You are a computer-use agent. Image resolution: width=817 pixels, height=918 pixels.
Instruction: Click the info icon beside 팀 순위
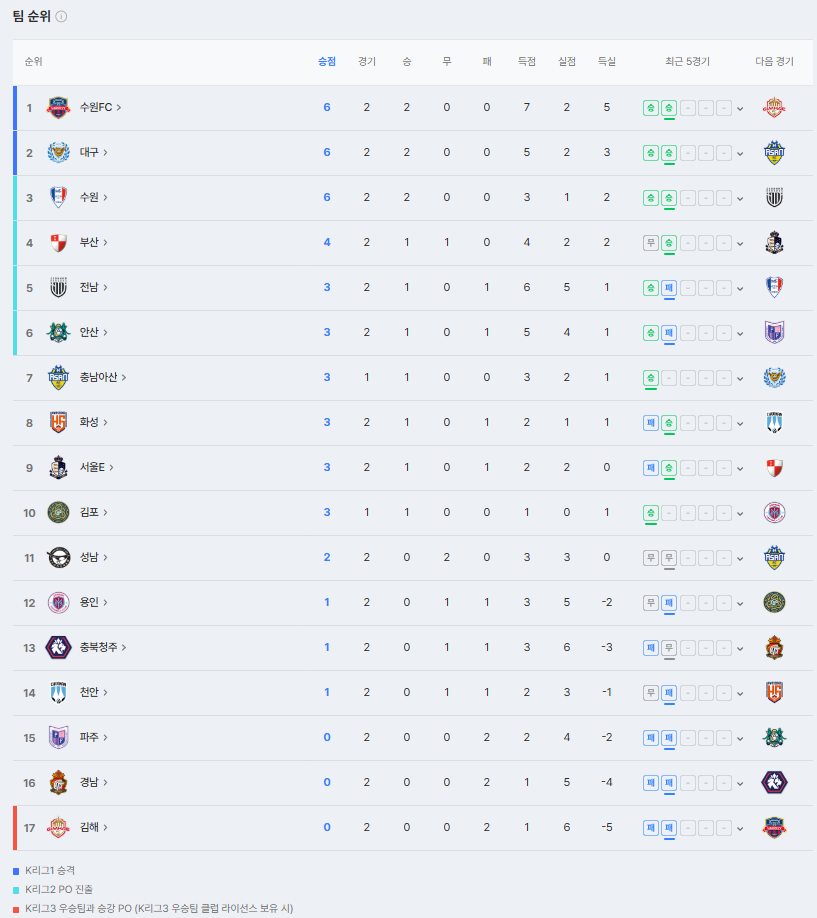click(61, 16)
